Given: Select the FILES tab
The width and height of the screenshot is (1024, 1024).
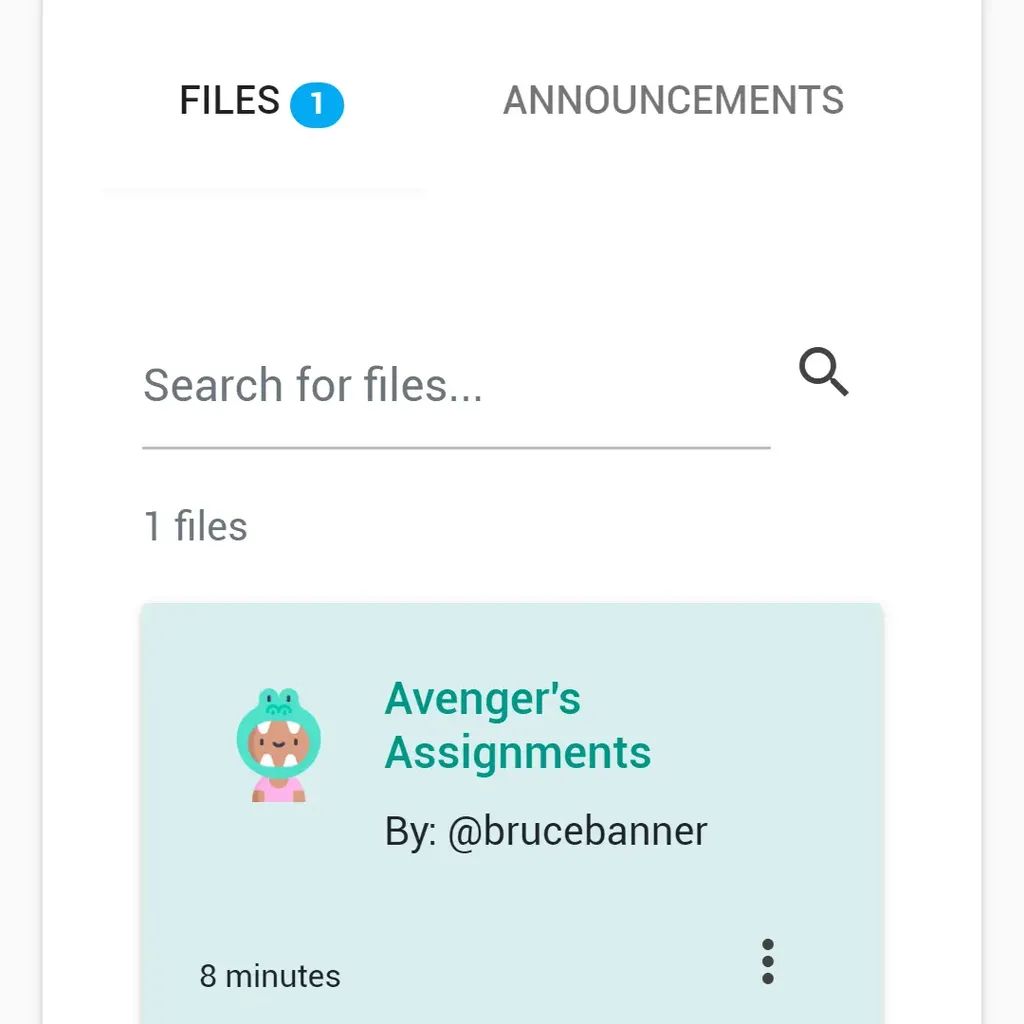Looking at the screenshot, I should (229, 100).
